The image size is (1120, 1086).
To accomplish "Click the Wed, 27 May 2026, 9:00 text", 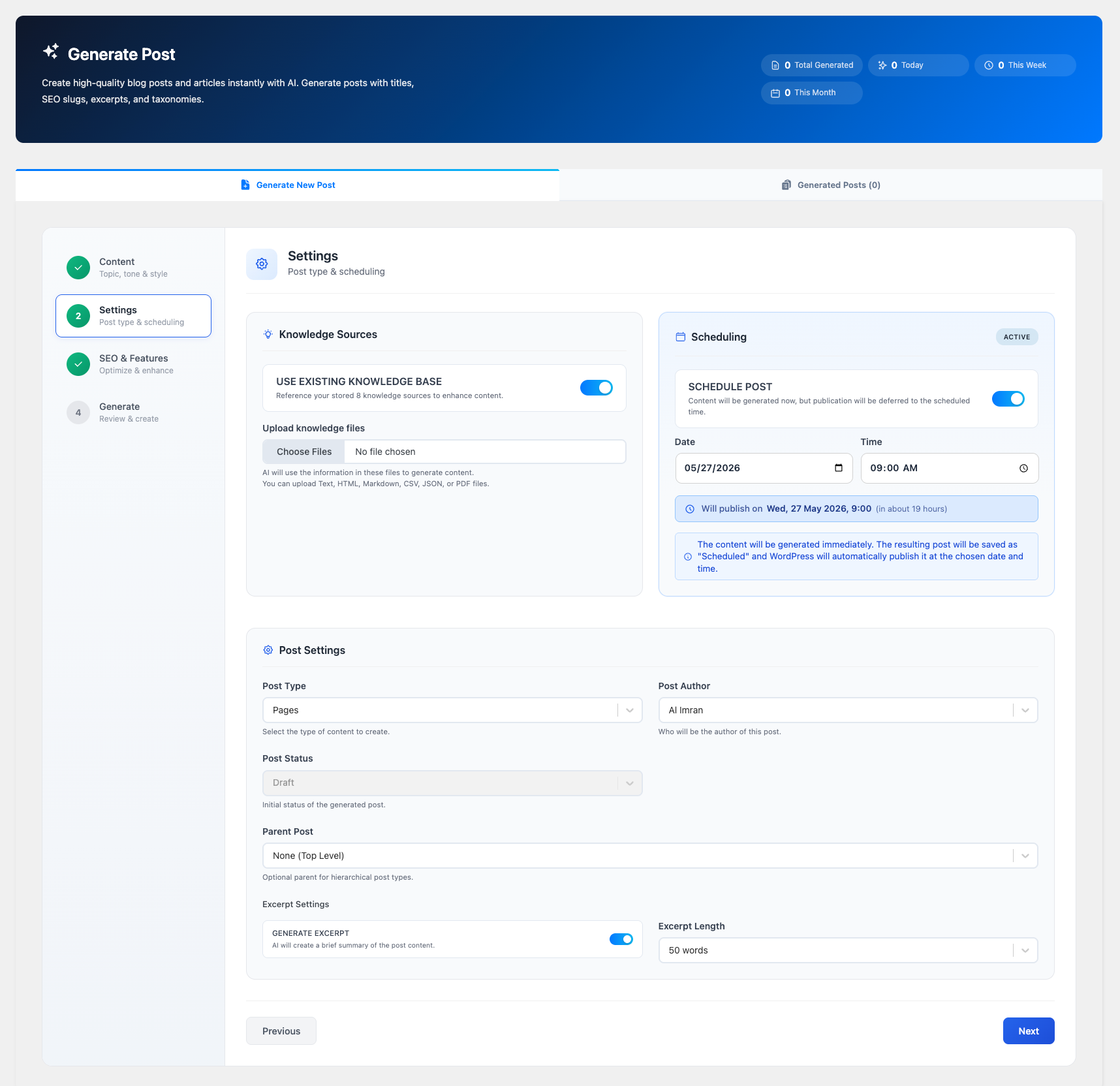I will pyautogui.click(x=819, y=509).
